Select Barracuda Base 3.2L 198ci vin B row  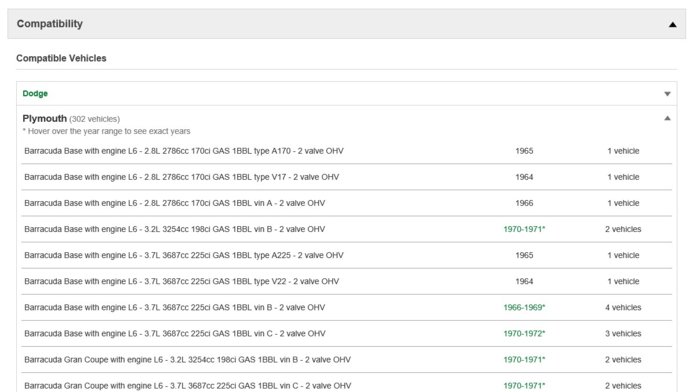click(175, 229)
